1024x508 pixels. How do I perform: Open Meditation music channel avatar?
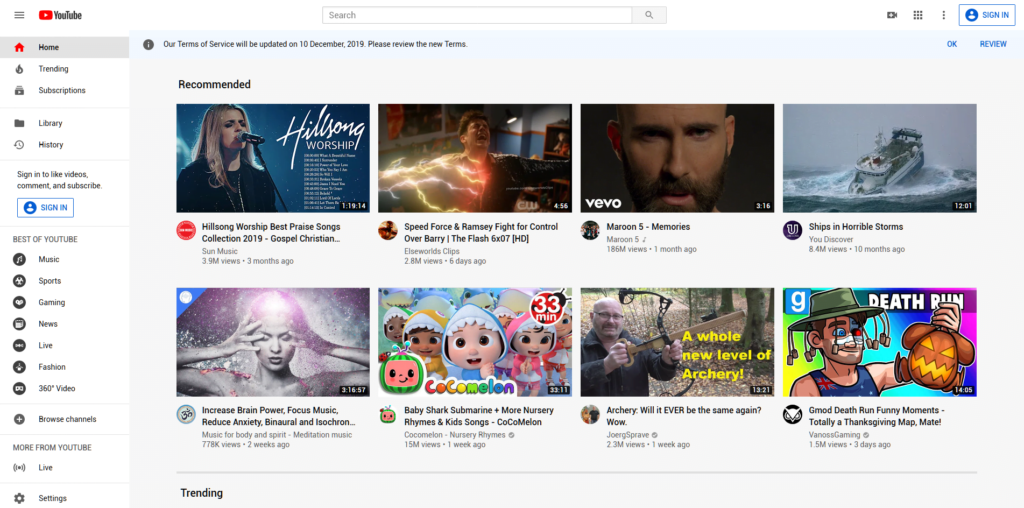tap(186, 415)
